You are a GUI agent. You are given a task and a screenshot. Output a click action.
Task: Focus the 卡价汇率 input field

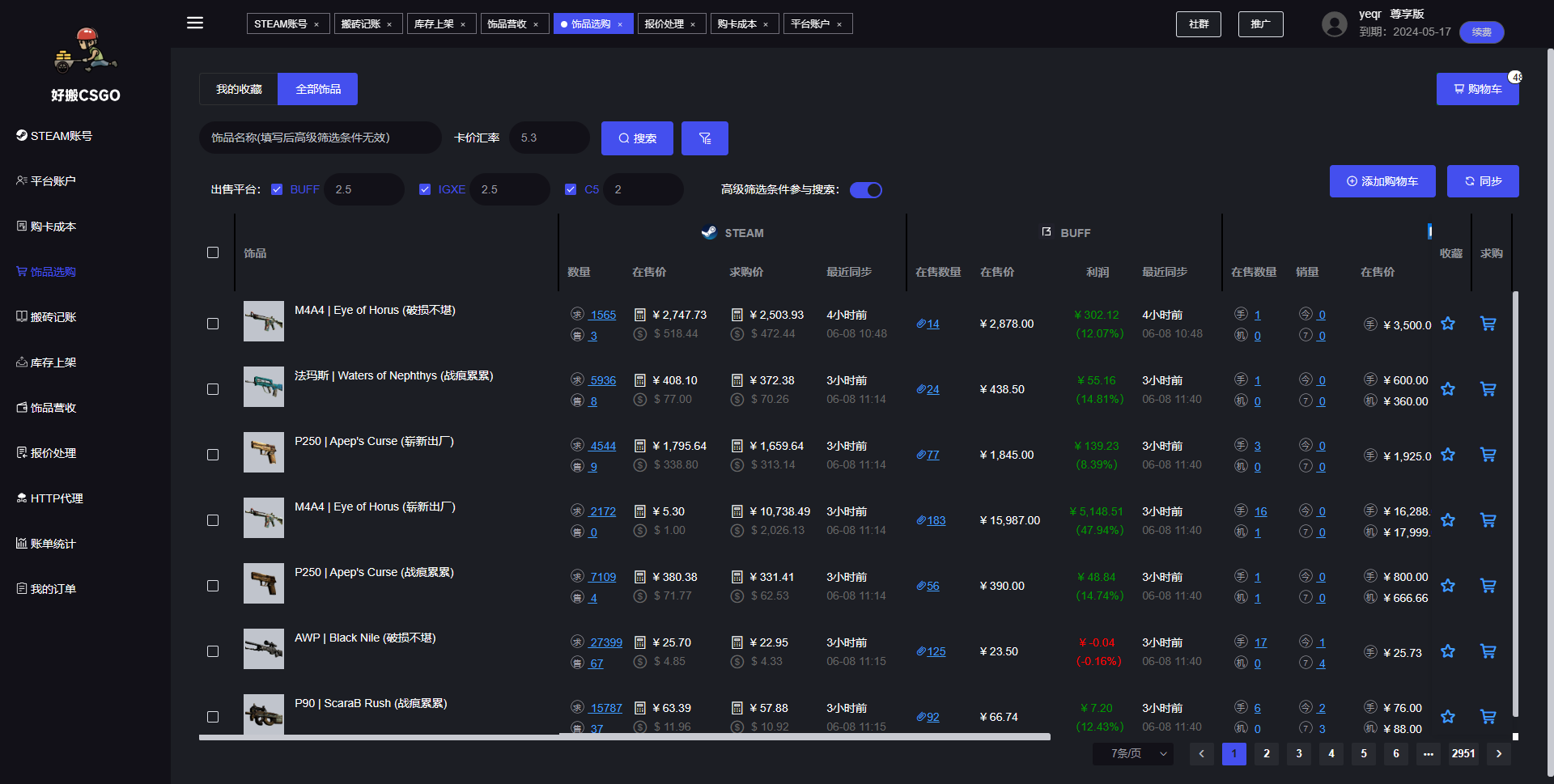(x=550, y=138)
